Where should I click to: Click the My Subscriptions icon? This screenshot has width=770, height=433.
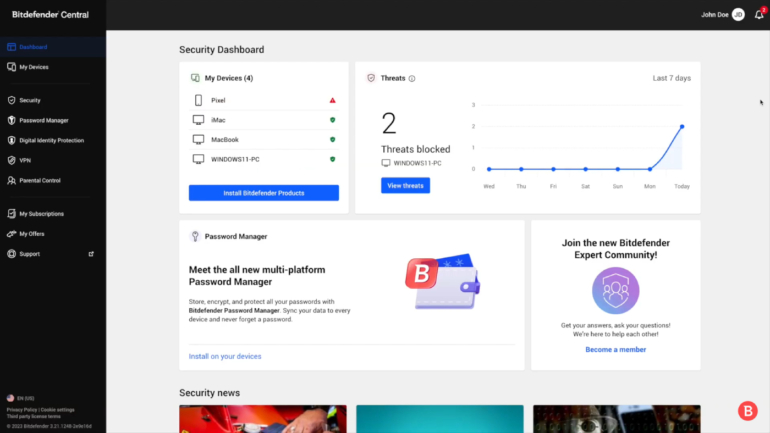11,214
